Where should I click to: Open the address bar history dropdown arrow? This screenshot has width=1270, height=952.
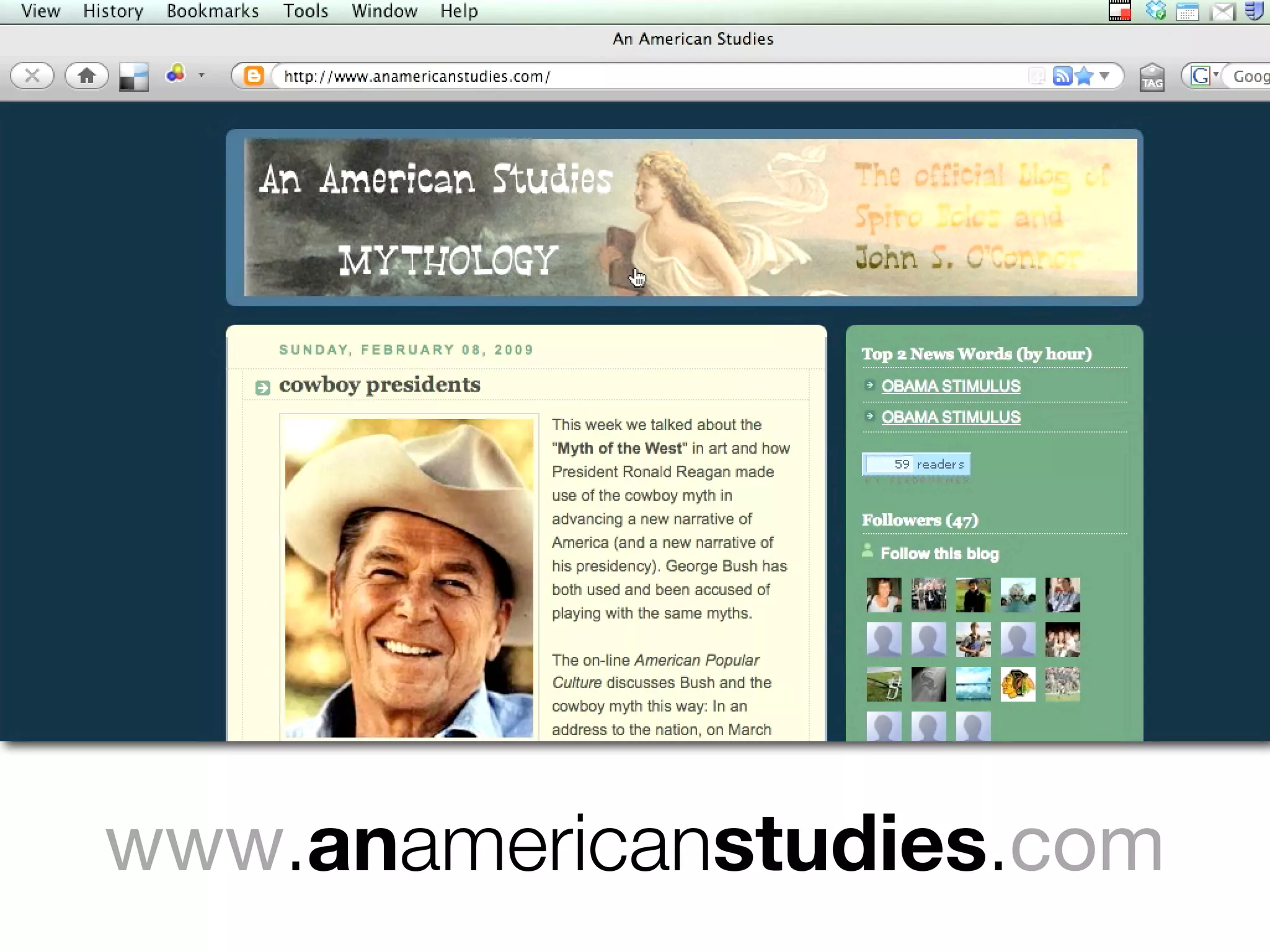(x=1104, y=76)
